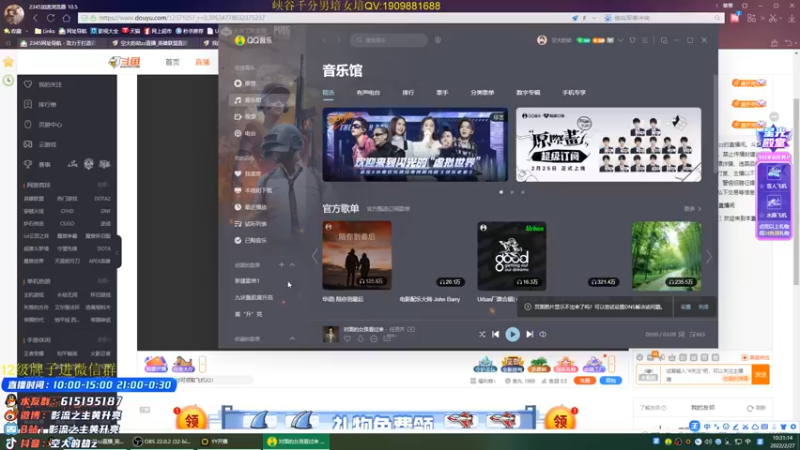800x450 pixels.
Task: Click the add-playlist plus icon
Action: [281, 265]
